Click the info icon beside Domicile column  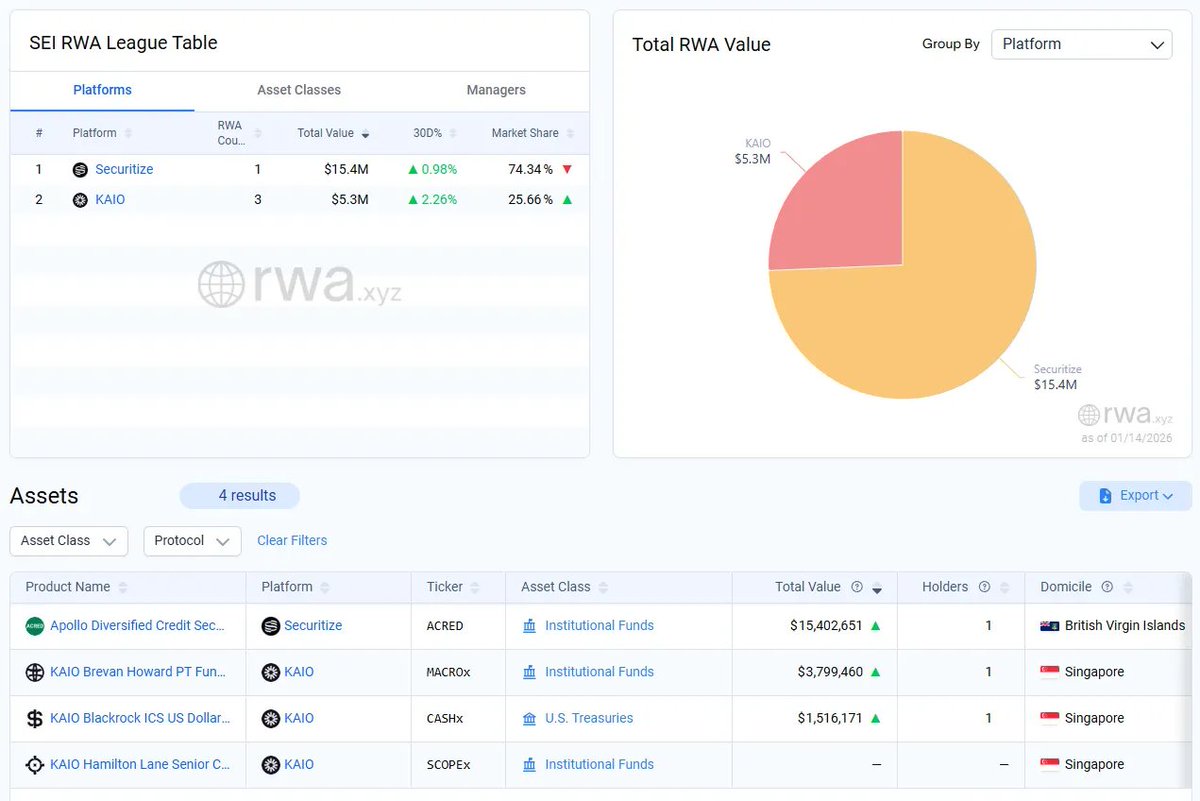pyautogui.click(x=1107, y=587)
